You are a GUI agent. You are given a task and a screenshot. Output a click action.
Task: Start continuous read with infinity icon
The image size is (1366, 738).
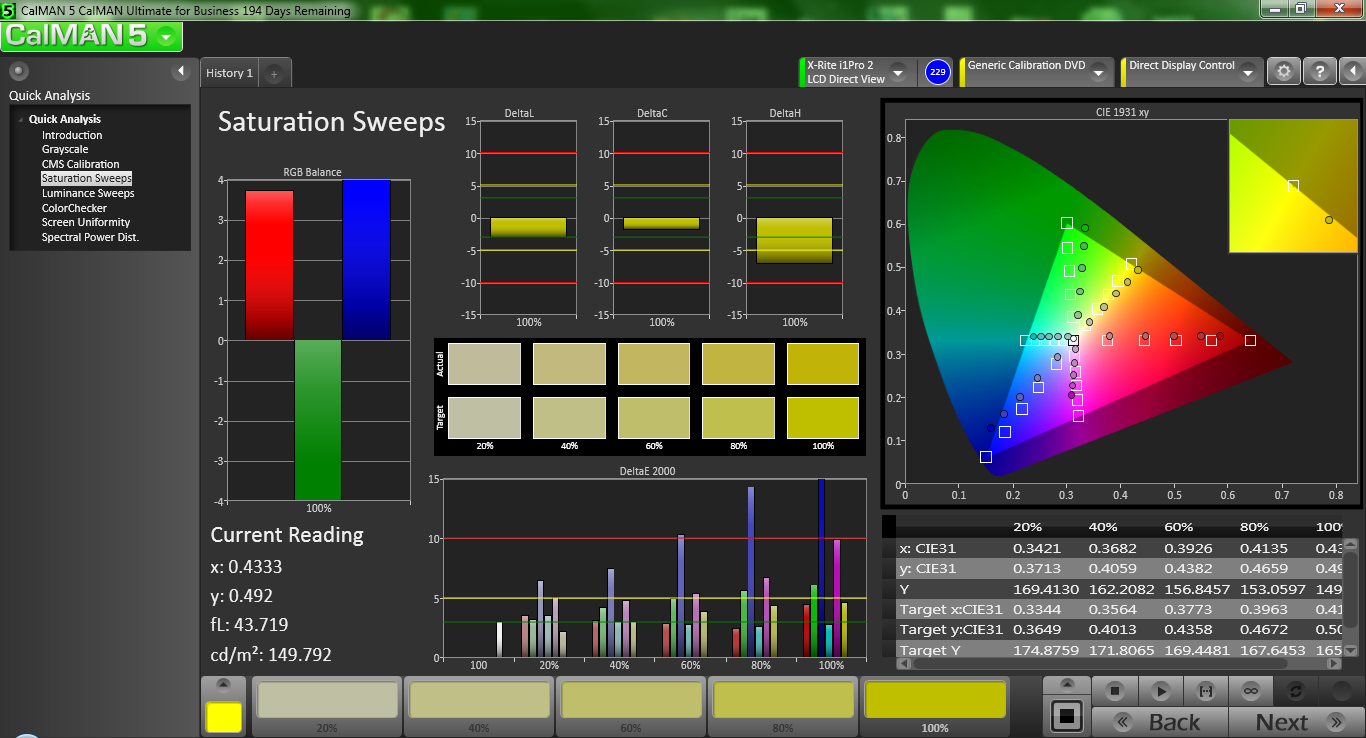coord(1250,691)
